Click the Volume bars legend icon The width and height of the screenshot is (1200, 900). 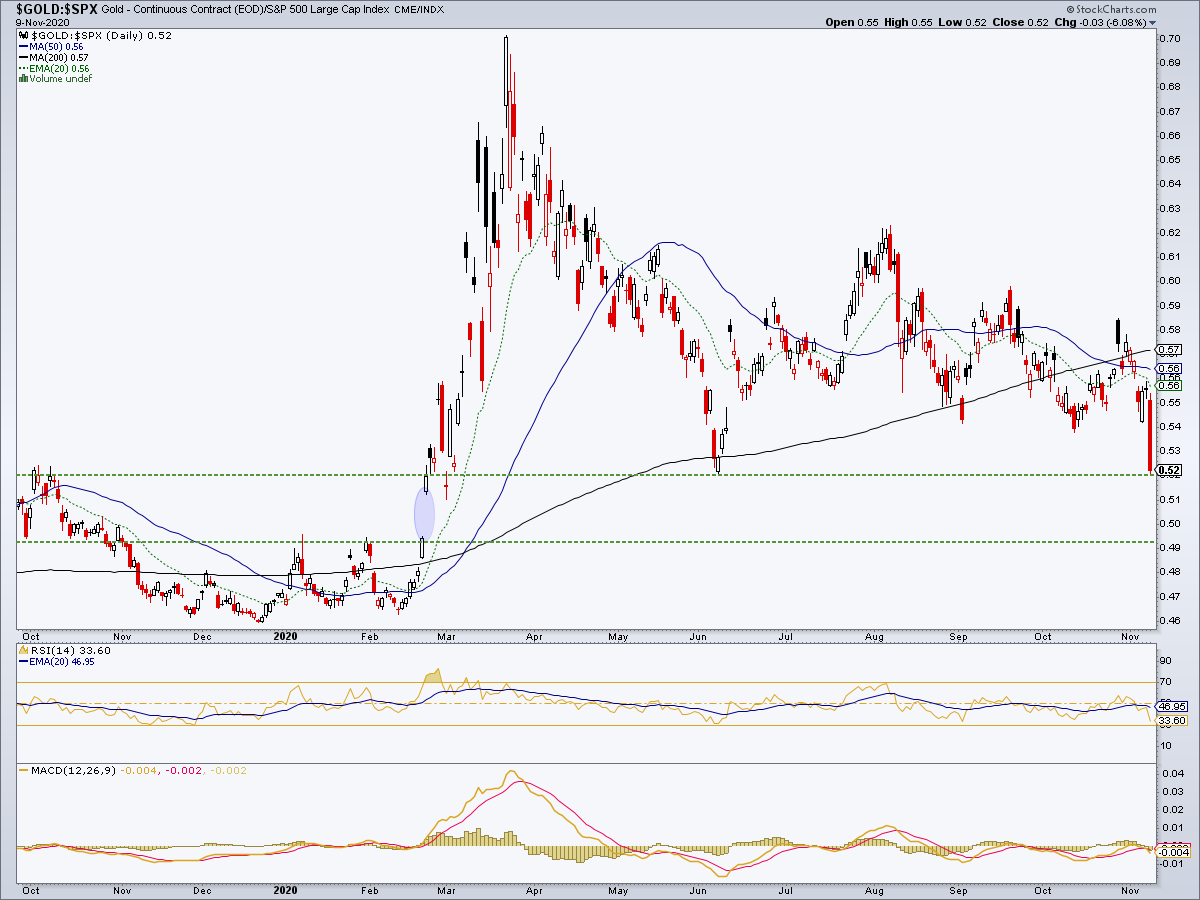coord(22,79)
